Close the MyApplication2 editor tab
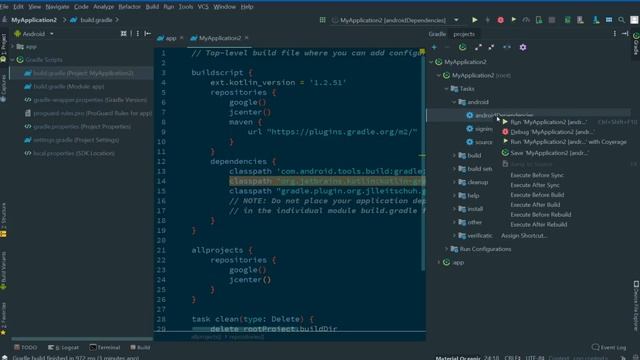The width and height of the screenshot is (640, 360). 247,38
